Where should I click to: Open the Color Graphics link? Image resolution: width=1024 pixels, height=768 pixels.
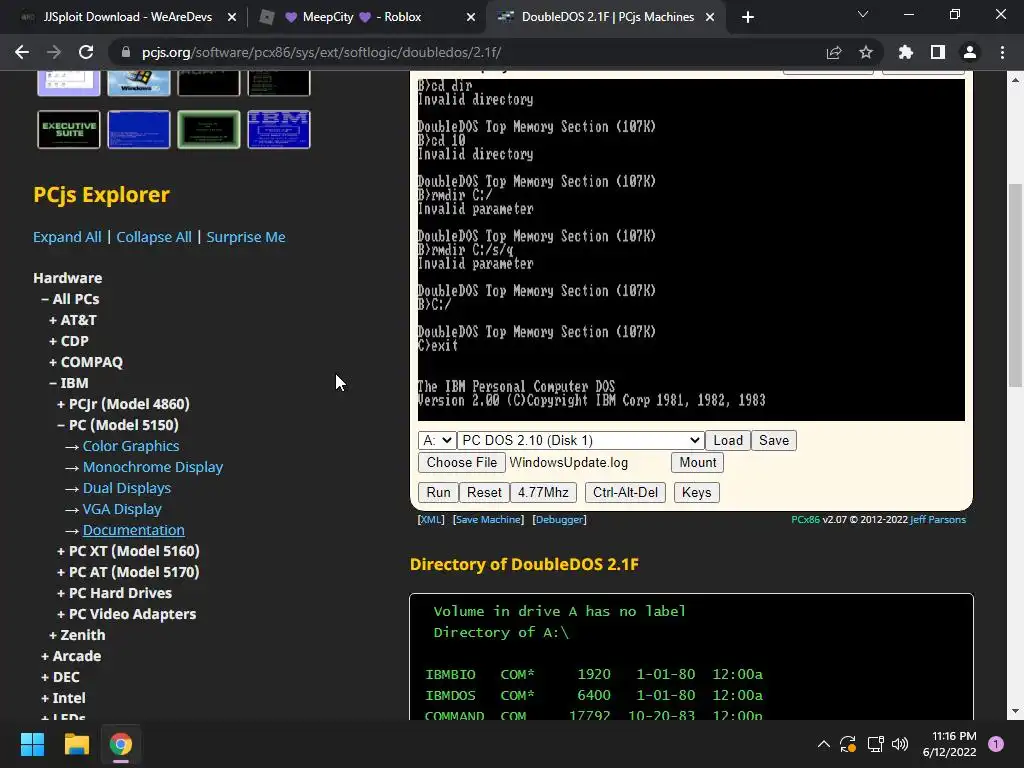pyautogui.click(x=131, y=446)
